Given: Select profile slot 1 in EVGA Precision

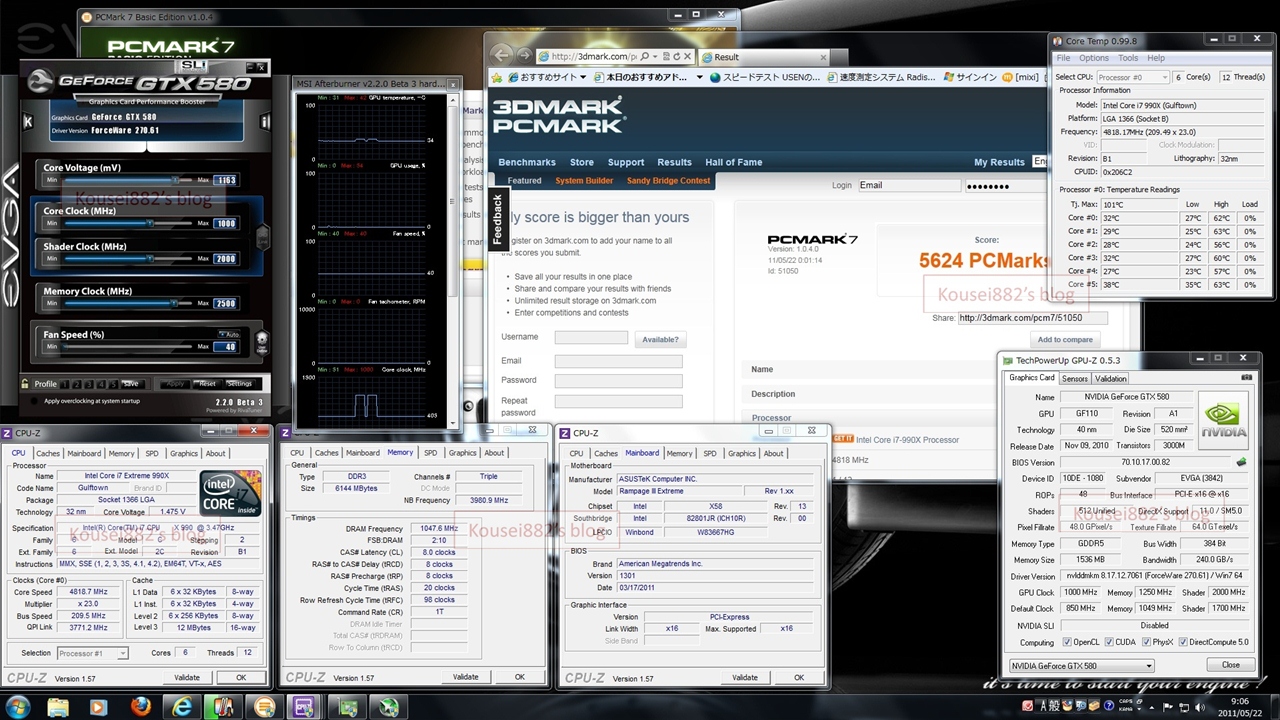Looking at the screenshot, I should pyautogui.click(x=63, y=384).
